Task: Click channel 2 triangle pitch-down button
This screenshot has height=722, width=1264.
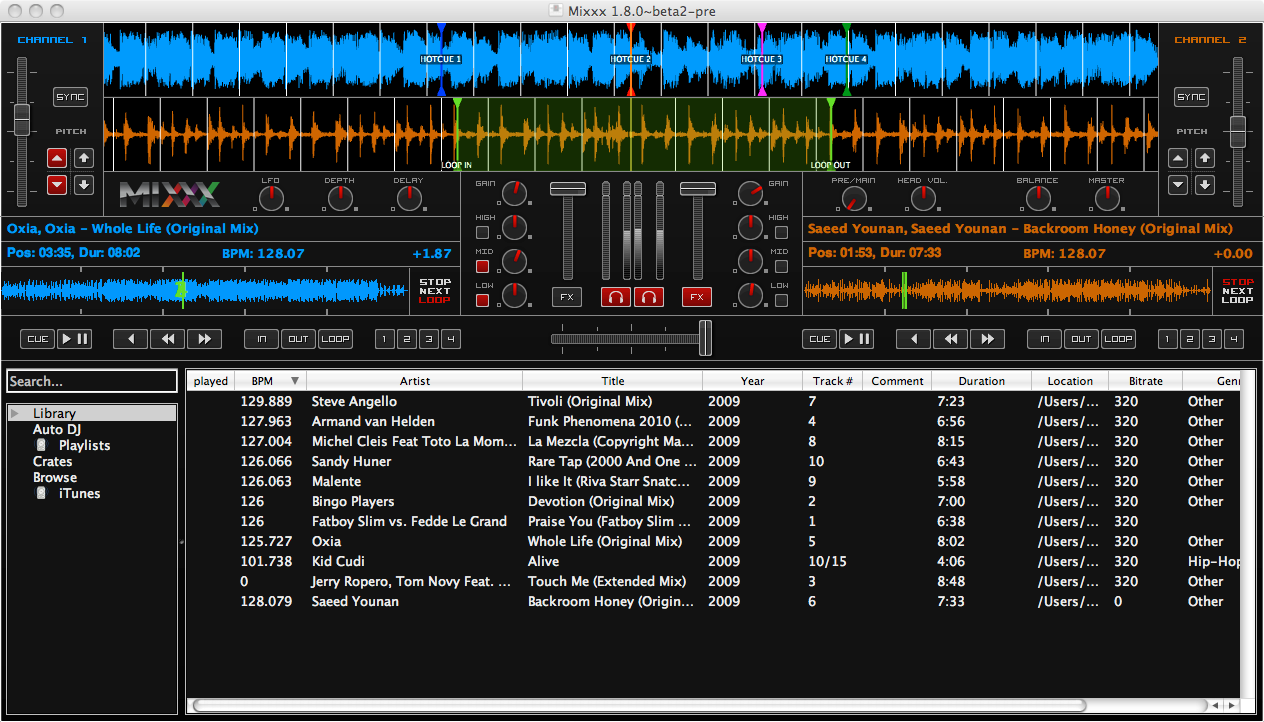Action: click(1179, 184)
